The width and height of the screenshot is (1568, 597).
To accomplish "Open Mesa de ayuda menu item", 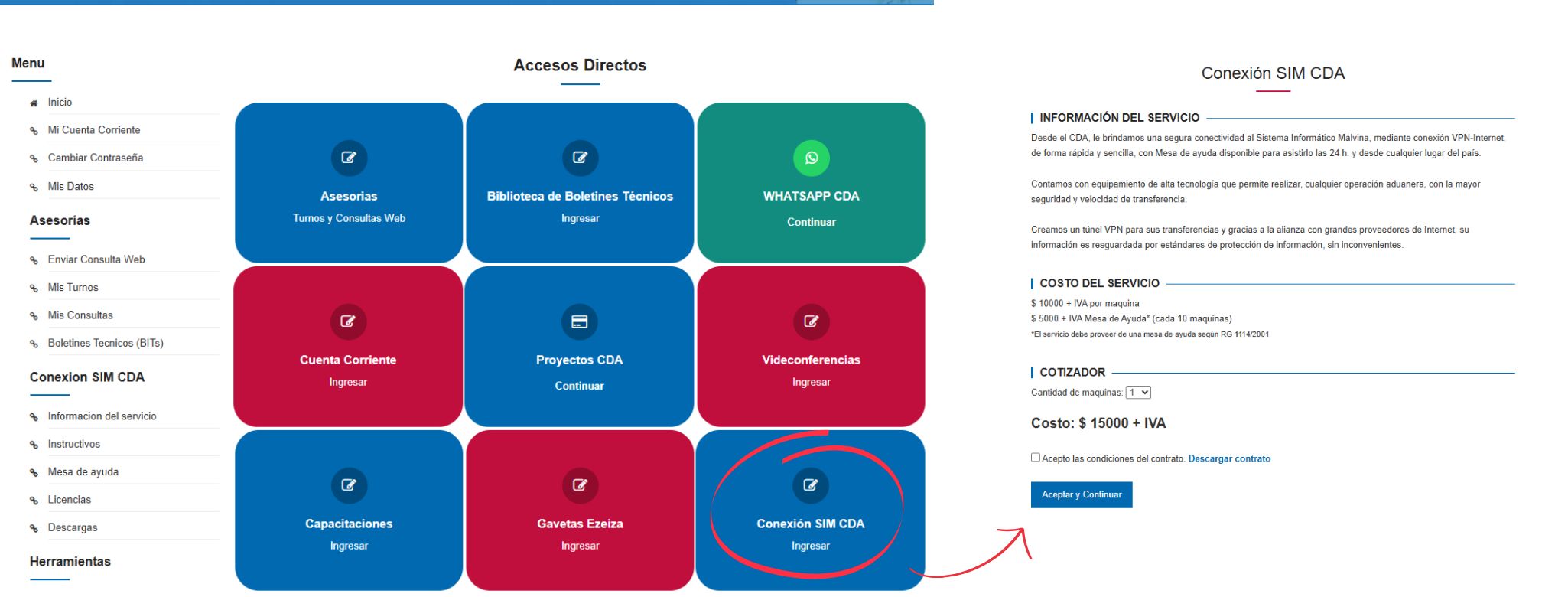I will coord(83,472).
